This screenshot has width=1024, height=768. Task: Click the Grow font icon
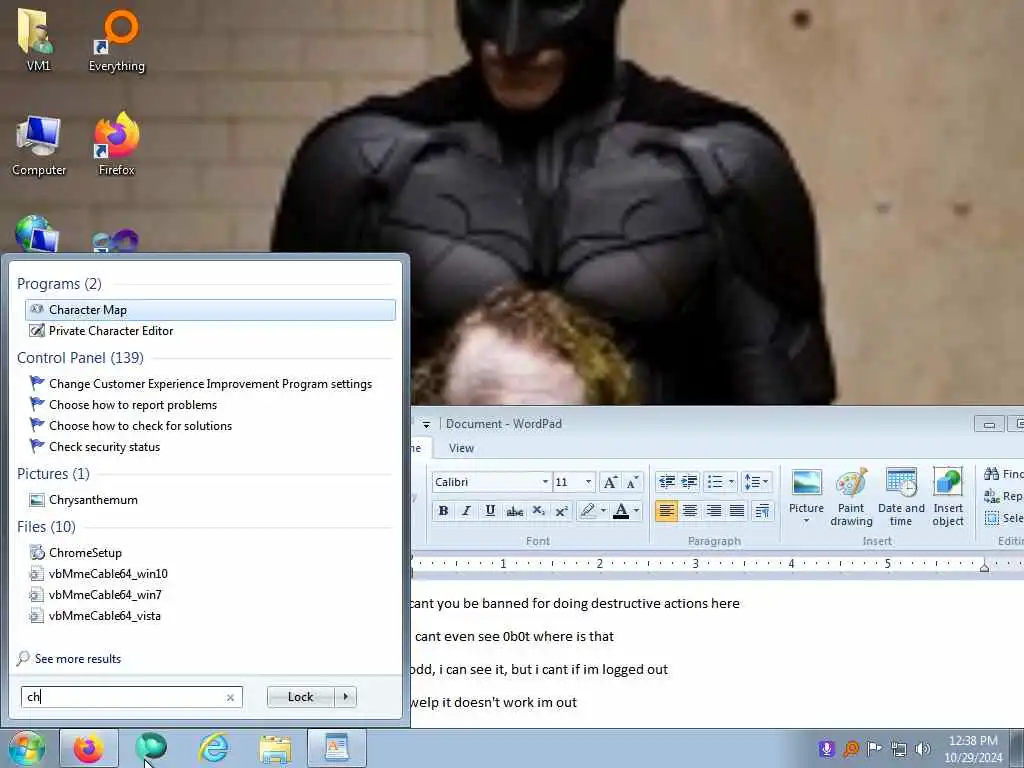coord(610,482)
